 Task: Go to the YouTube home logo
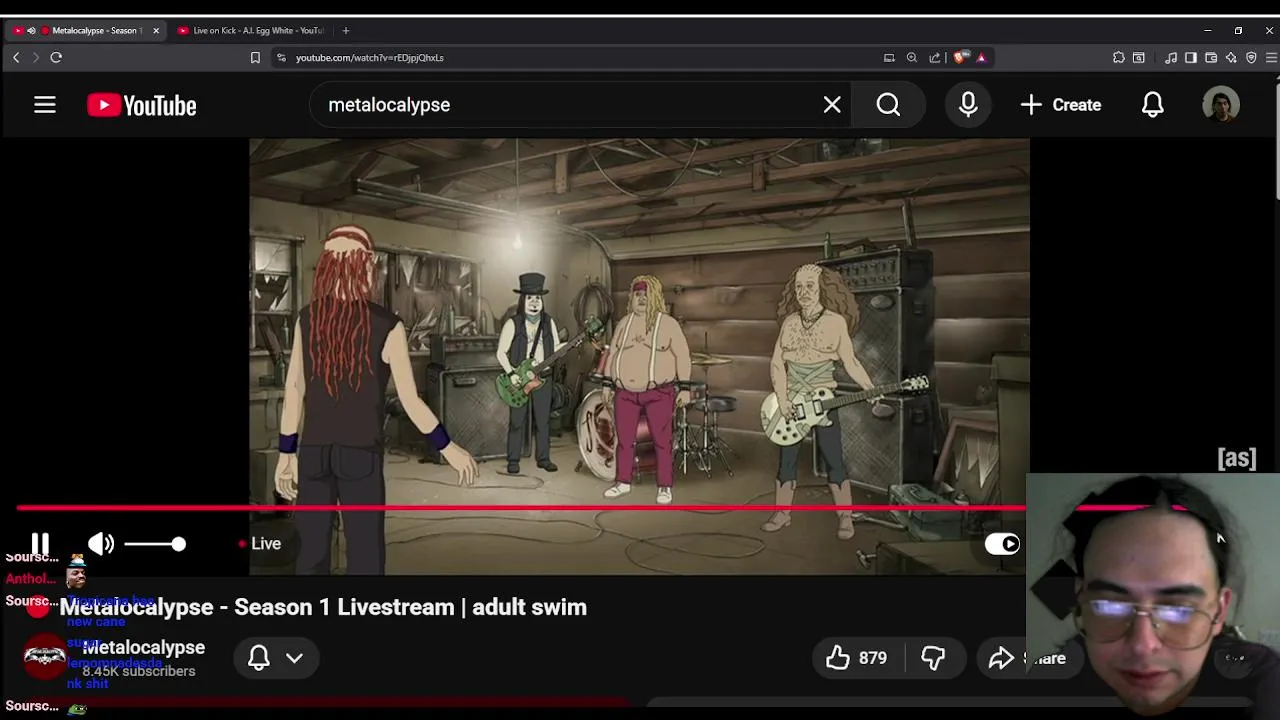click(141, 105)
